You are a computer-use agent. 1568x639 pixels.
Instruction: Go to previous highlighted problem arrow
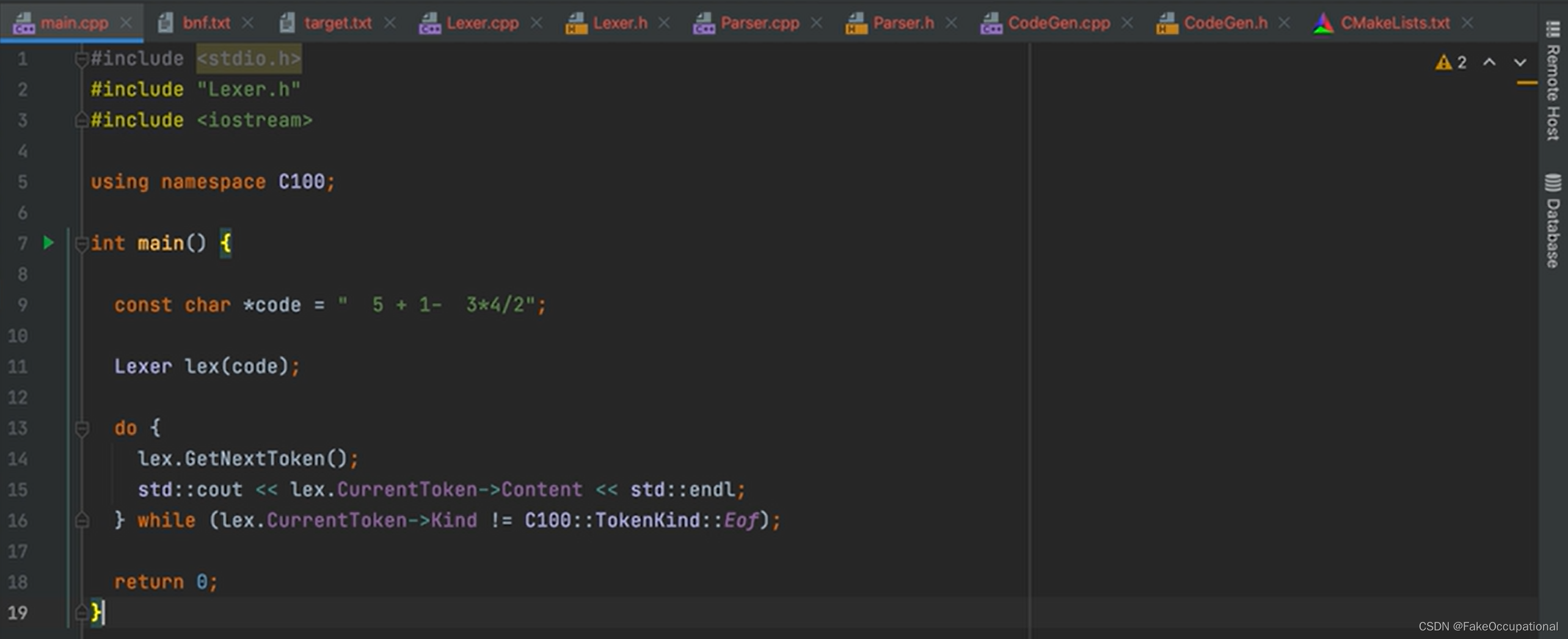1489,62
